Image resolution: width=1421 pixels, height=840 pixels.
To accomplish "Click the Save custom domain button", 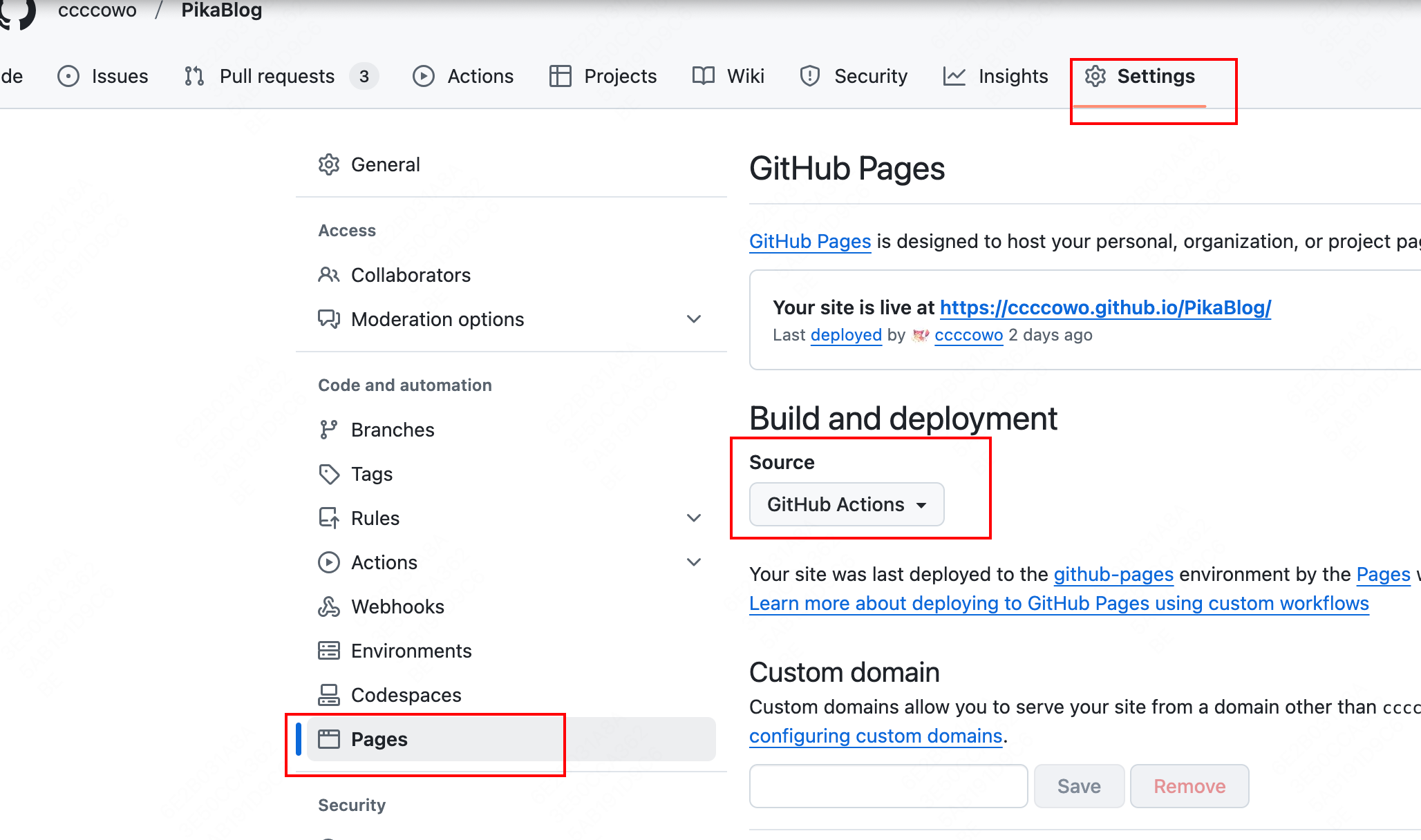I will coord(1079,786).
